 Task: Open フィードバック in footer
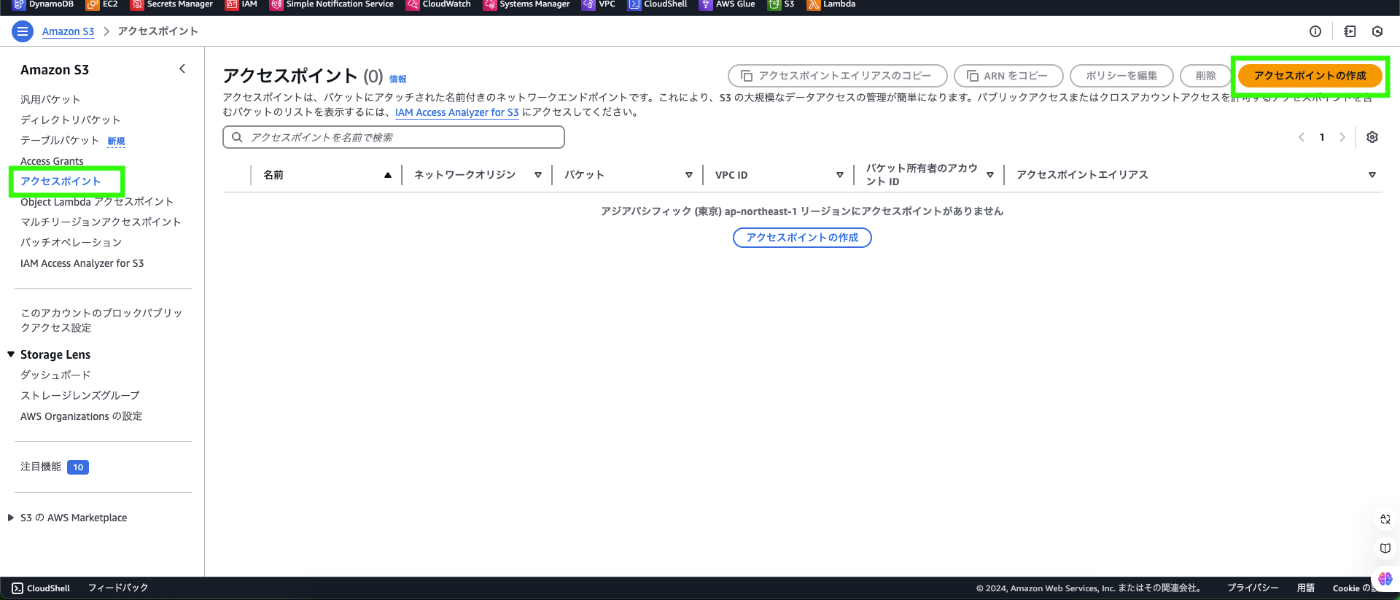tap(118, 588)
